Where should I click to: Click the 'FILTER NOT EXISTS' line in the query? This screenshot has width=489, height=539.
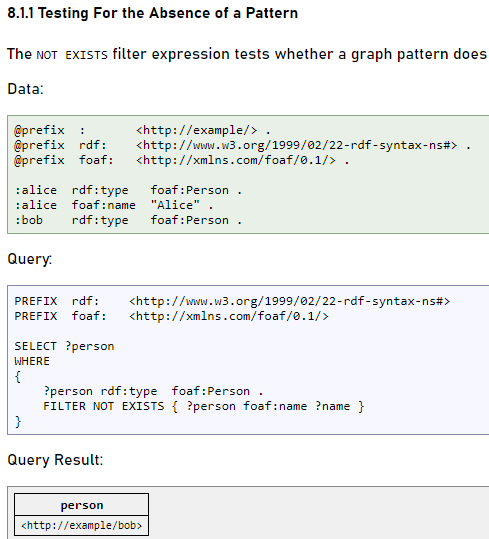pos(203,406)
